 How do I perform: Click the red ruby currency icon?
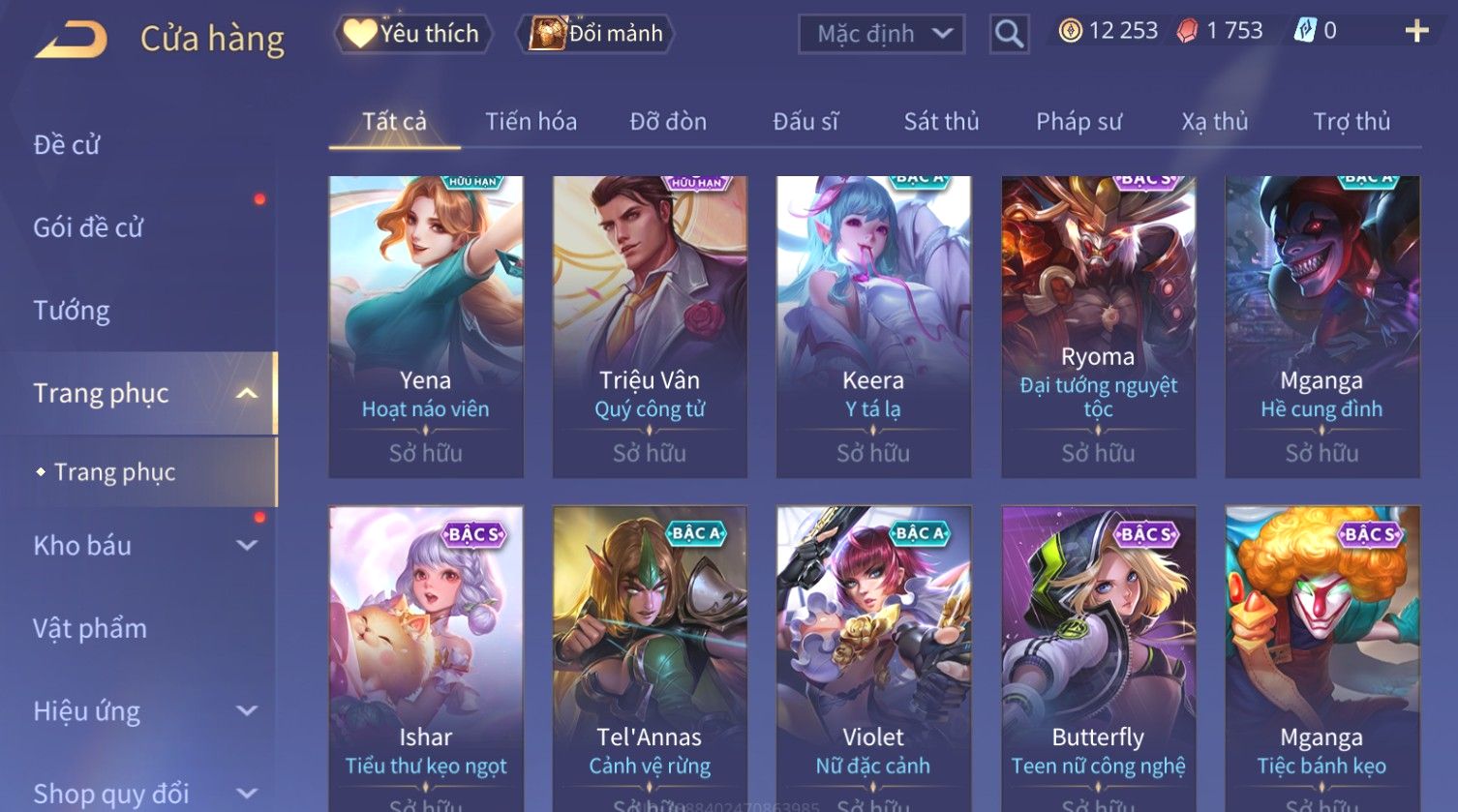1187,32
